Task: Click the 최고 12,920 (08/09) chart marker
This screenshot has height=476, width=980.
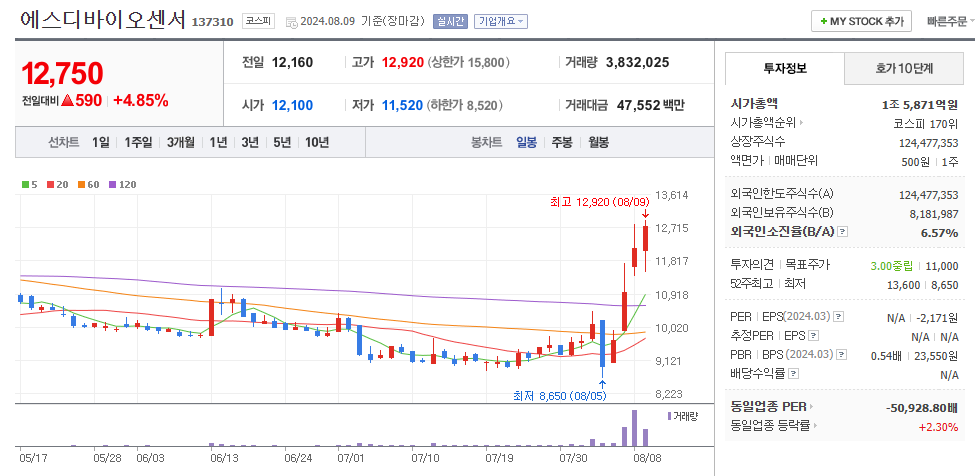Action: pyautogui.click(x=600, y=202)
